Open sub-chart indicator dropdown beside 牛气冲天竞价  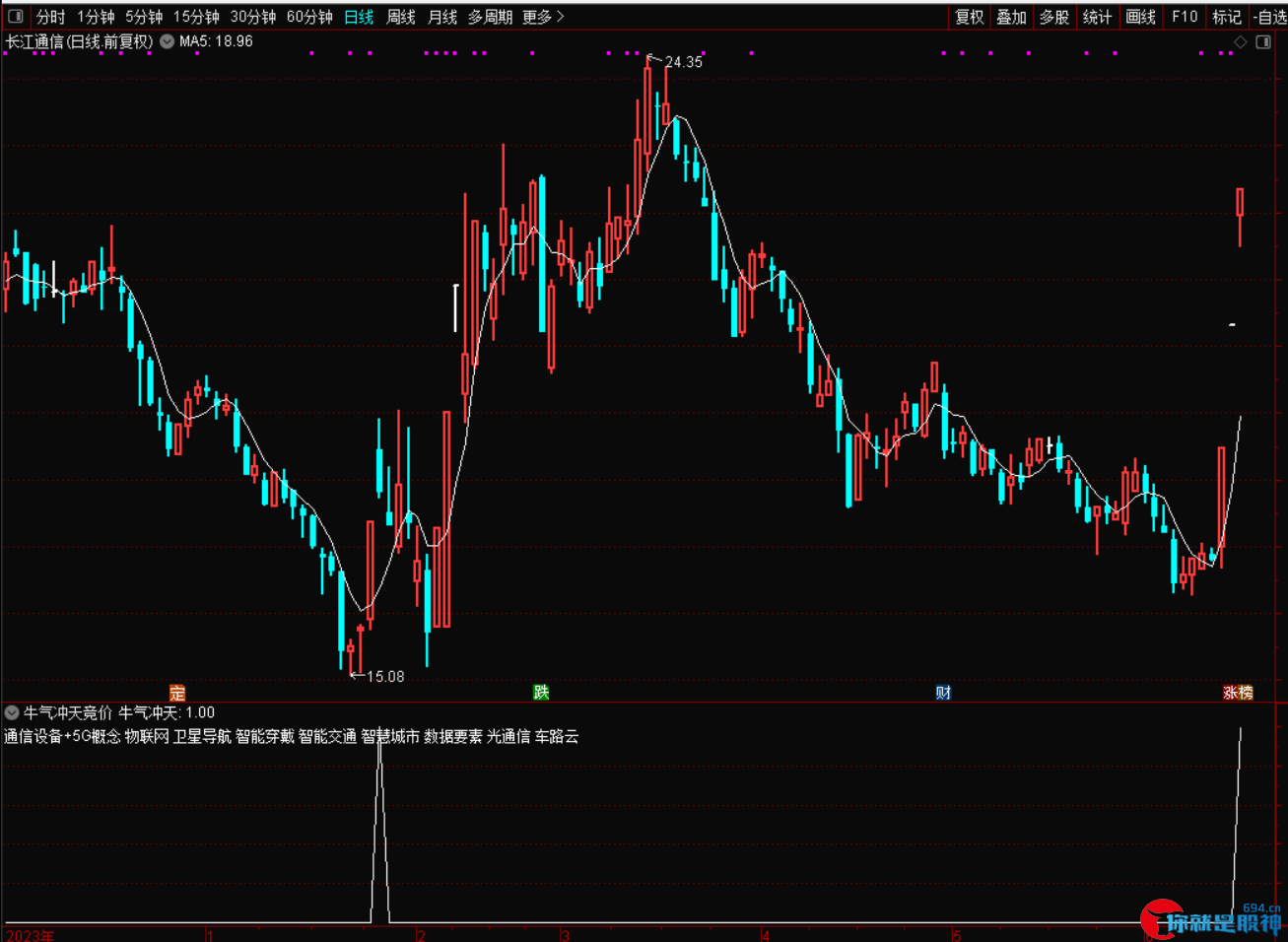12,712
